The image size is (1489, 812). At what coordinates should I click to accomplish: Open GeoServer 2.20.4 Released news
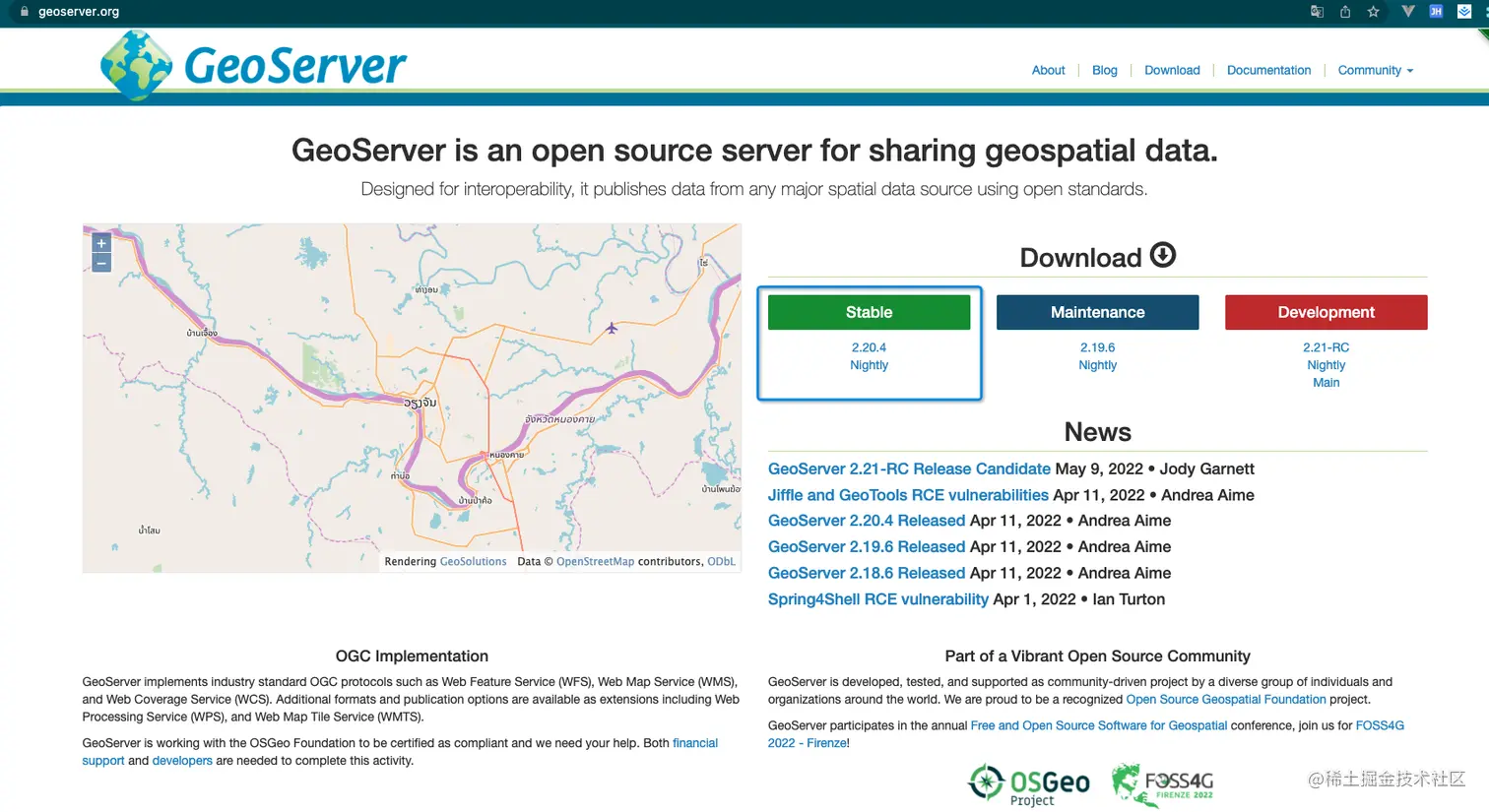(867, 521)
